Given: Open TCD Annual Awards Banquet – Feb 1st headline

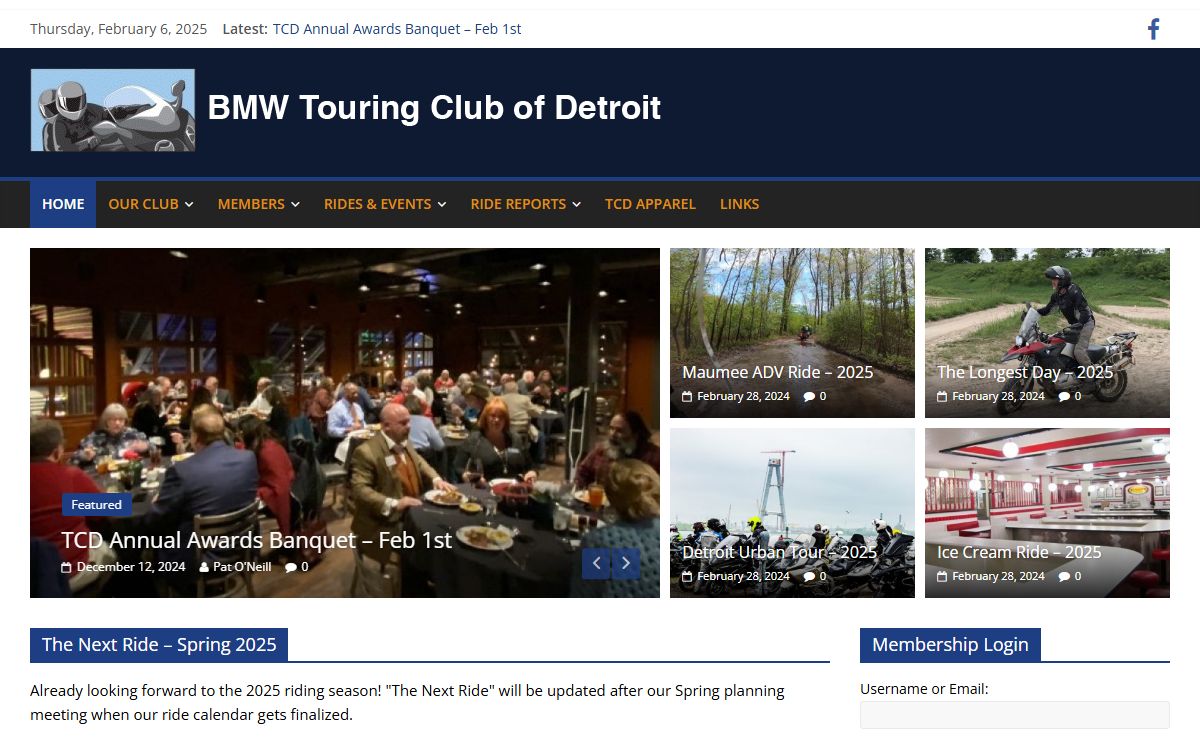Looking at the screenshot, I should (257, 540).
